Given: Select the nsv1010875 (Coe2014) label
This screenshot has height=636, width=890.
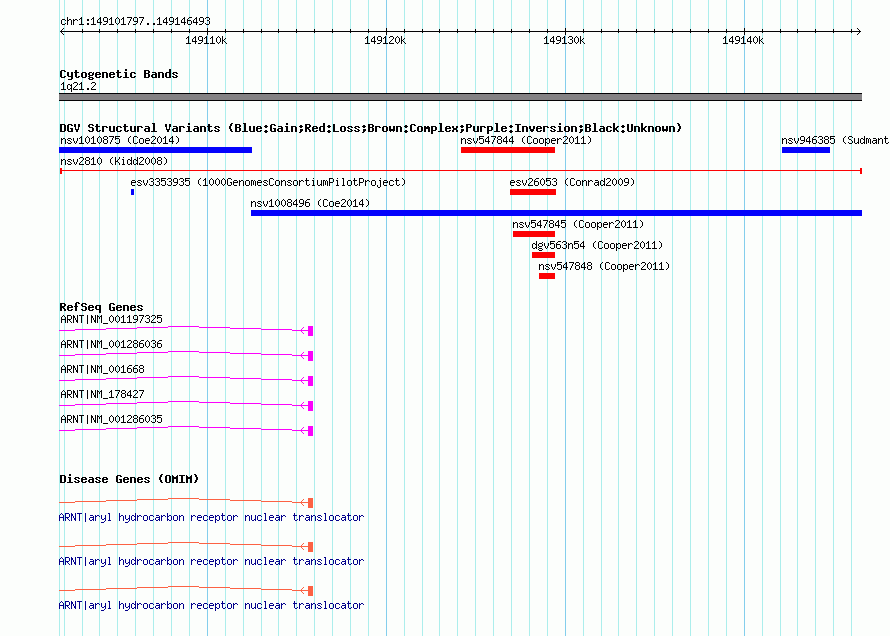Looking at the screenshot, I should pyautogui.click(x=120, y=140).
